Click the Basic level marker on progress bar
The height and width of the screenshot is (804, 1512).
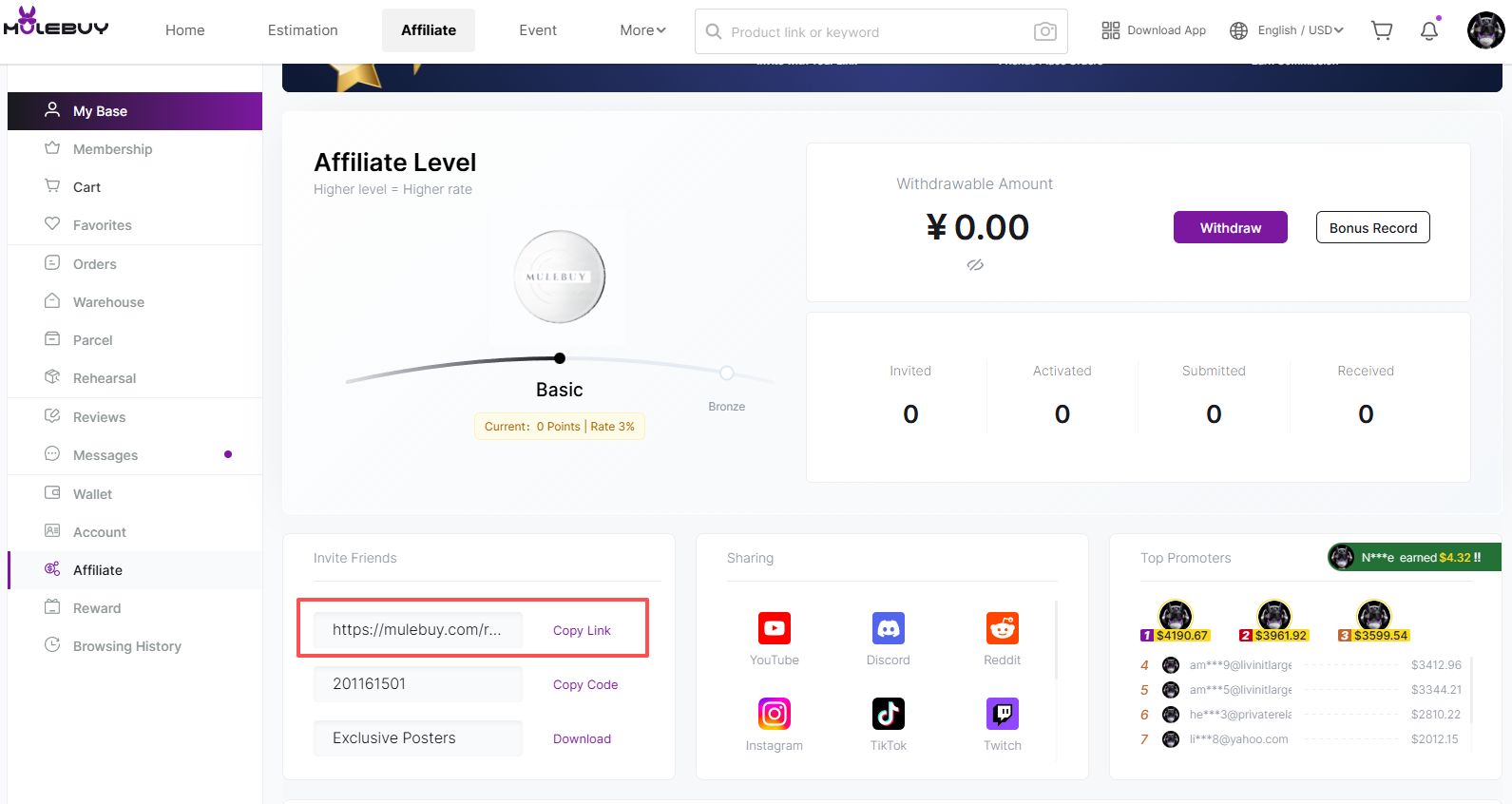point(560,358)
